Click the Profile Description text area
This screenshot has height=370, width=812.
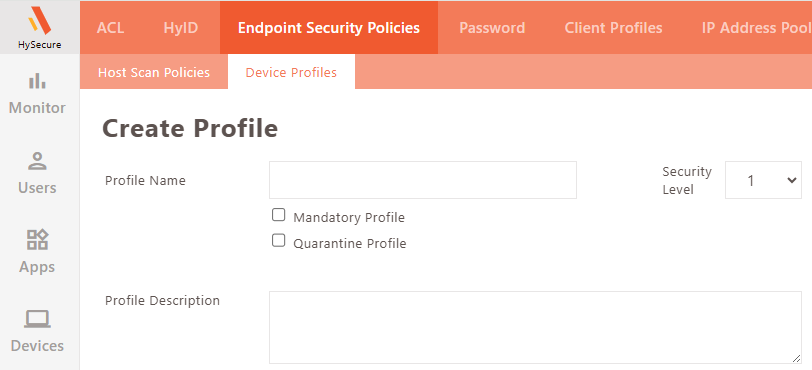point(535,327)
